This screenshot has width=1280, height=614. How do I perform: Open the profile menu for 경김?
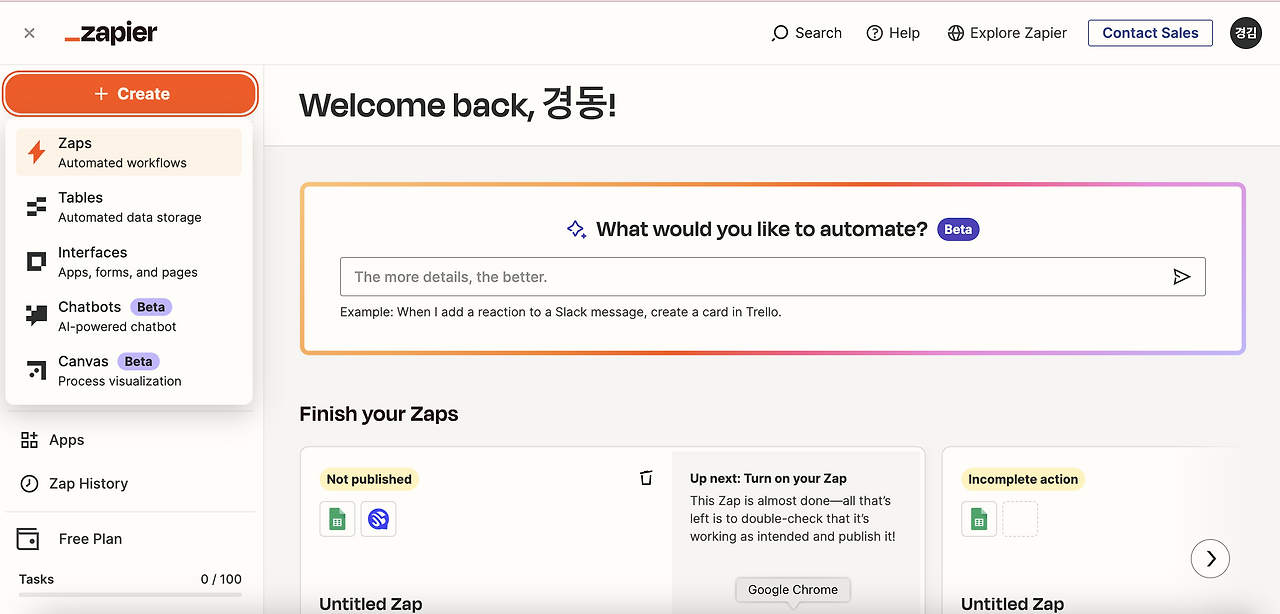[x=1245, y=32]
